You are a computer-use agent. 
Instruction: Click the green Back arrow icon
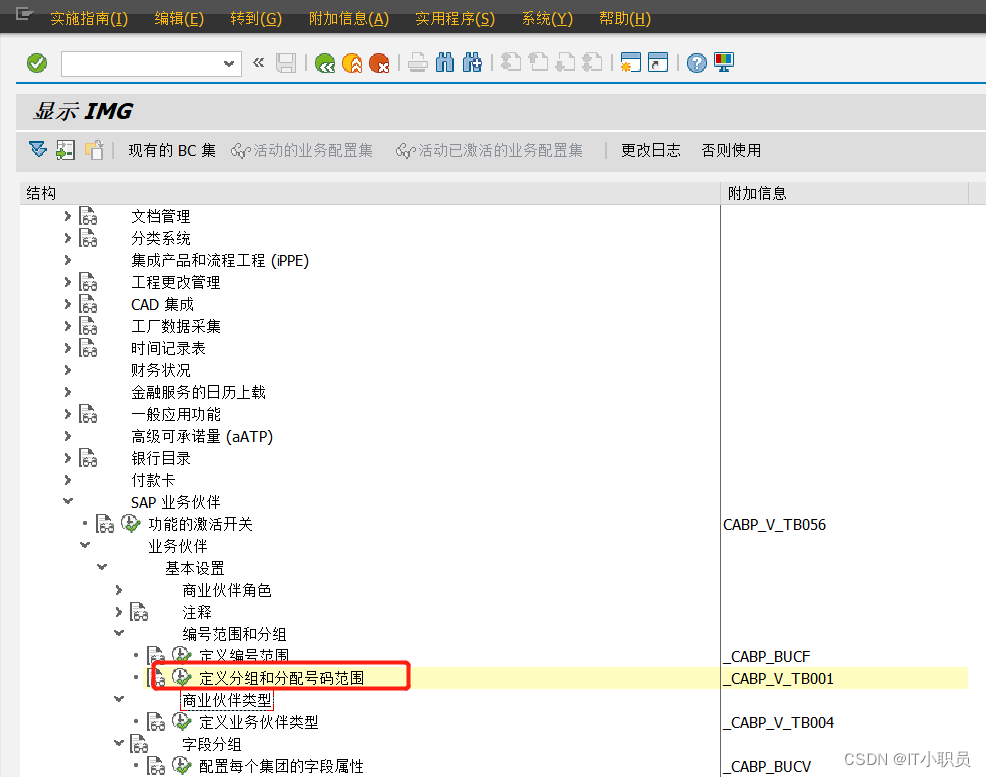(x=325, y=63)
